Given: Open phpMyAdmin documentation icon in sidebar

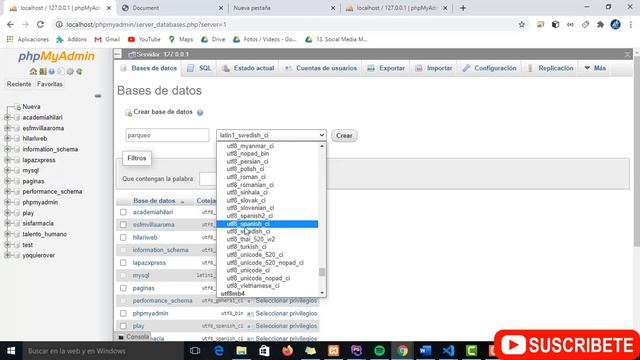Looking at the screenshot, I should (52, 71).
